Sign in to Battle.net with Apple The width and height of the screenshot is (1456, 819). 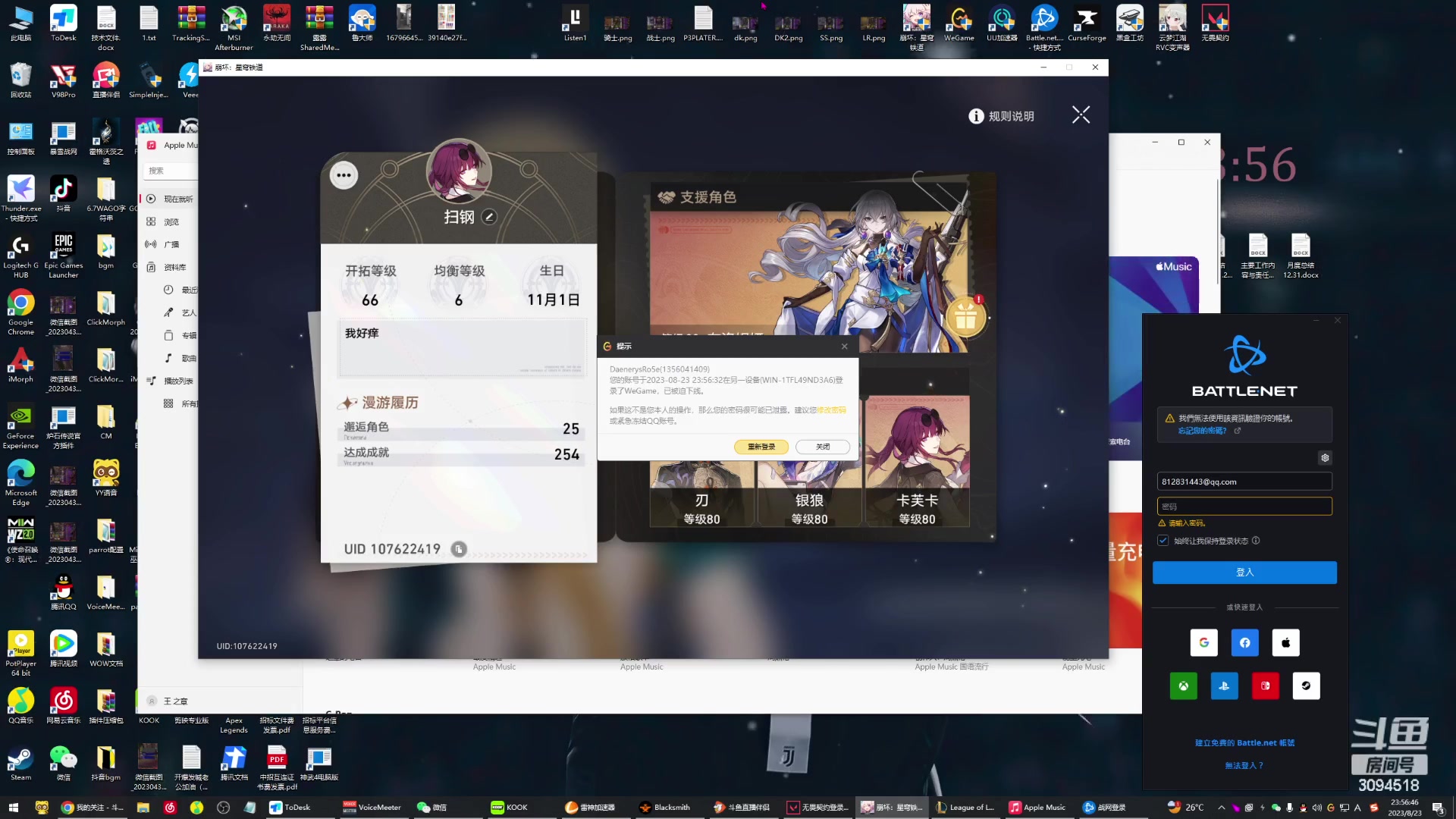coord(1285,642)
